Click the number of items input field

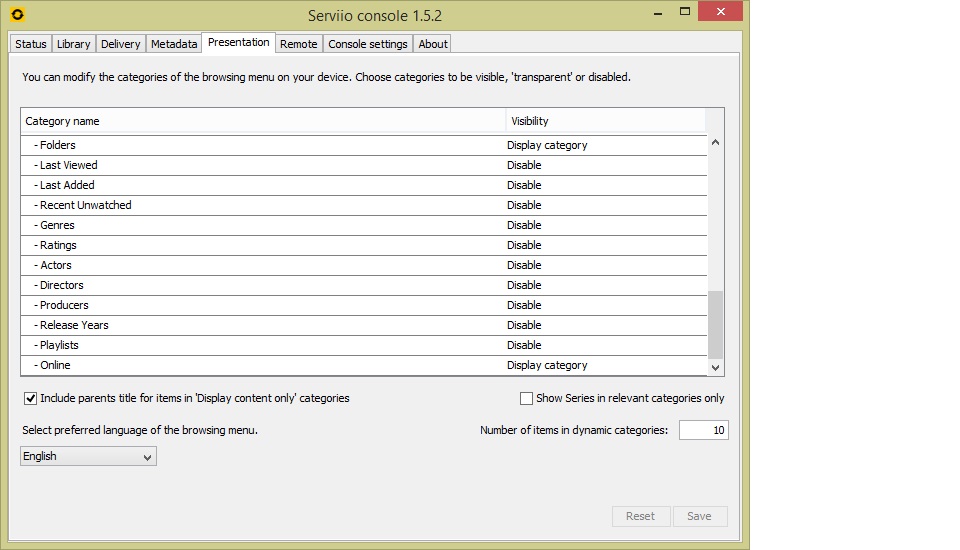click(x=703, y=430)
